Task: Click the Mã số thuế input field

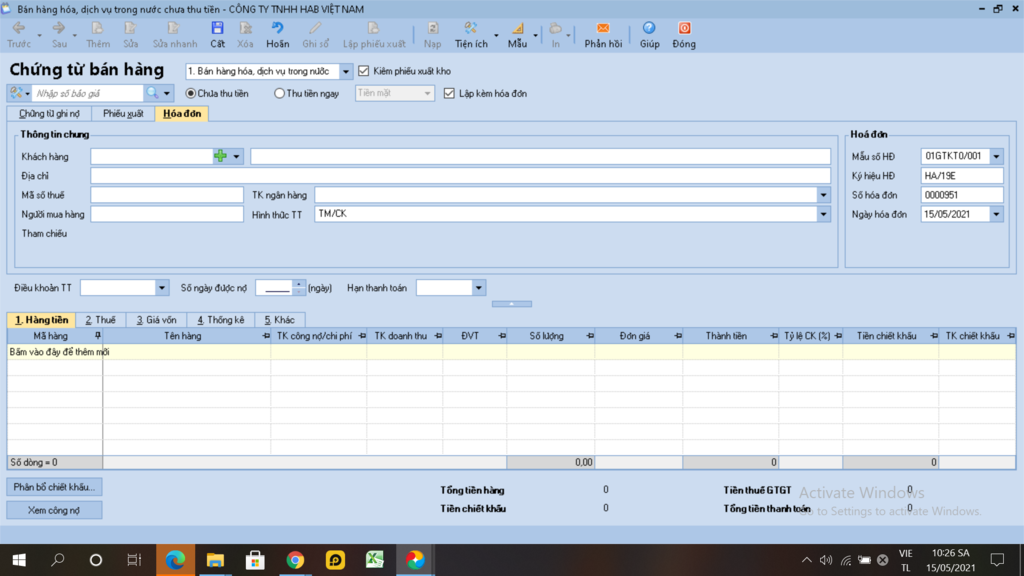Action: pyautogui.click(x=167, y=195)
